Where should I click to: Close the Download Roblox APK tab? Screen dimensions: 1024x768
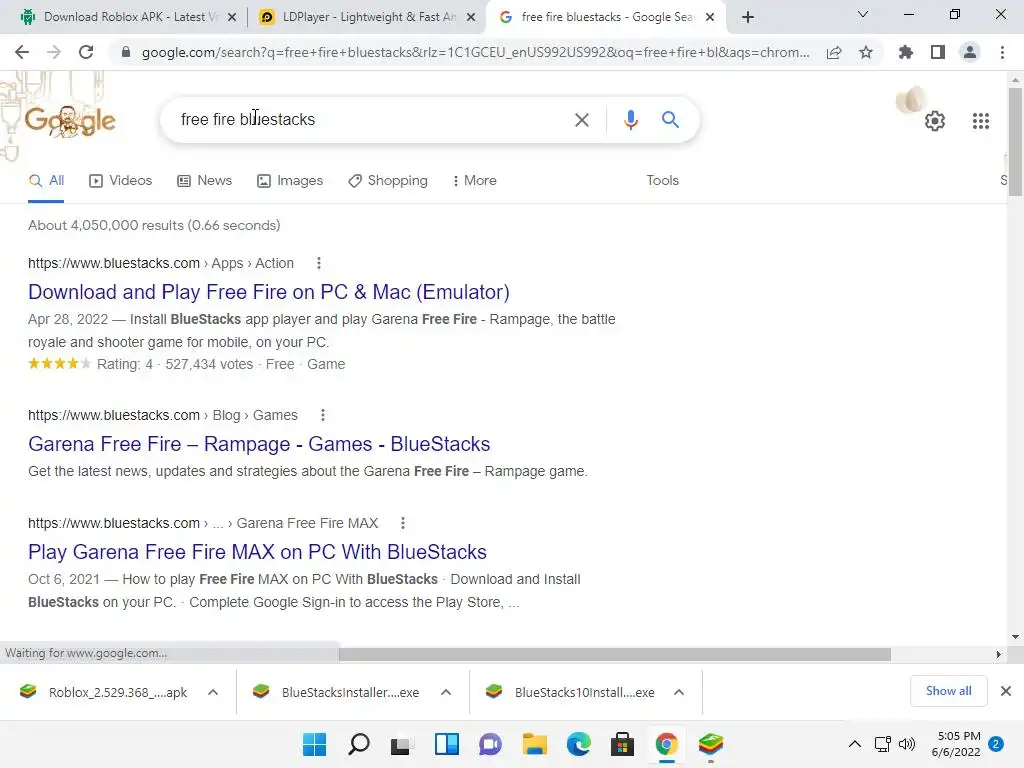tap(232, 17)
